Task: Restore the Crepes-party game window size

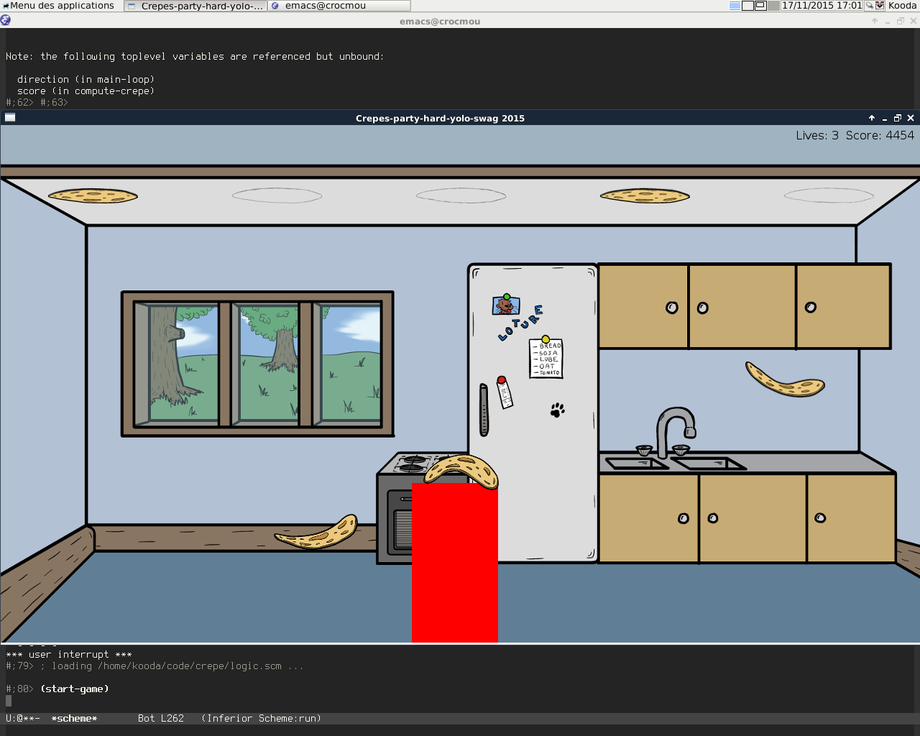Action: (x=897, y=118)
